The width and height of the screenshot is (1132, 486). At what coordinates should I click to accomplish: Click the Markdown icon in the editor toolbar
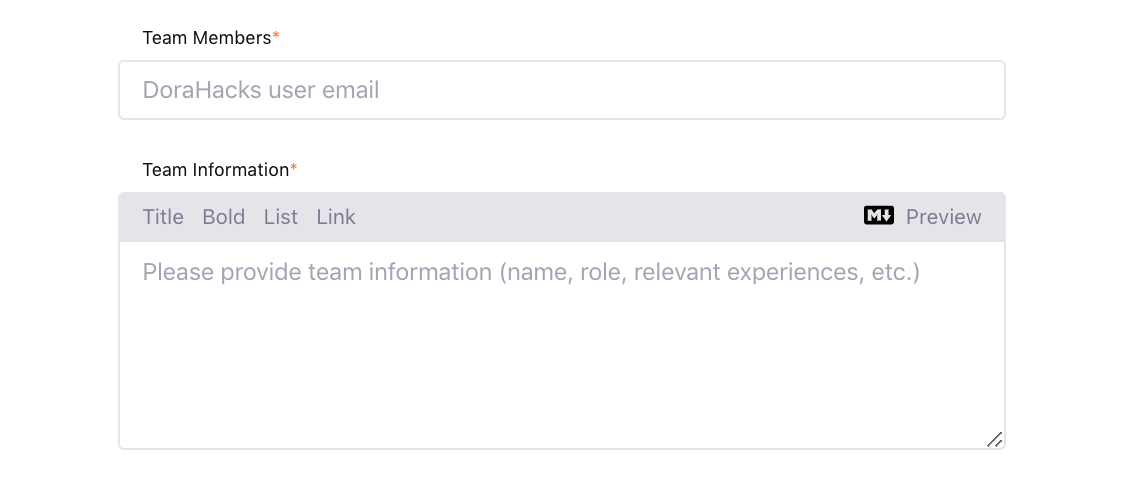[x=878, y=216]
